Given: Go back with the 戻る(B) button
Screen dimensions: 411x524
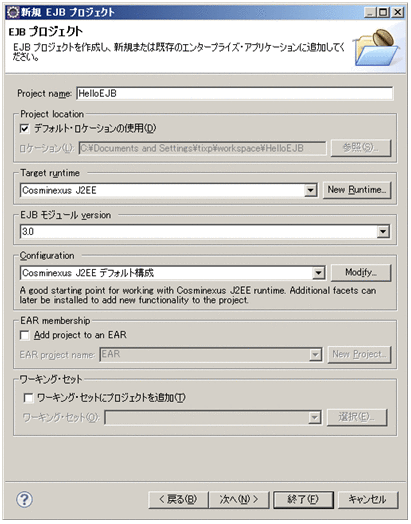Looking at the screenshot, I should click(x=178, y=500).
